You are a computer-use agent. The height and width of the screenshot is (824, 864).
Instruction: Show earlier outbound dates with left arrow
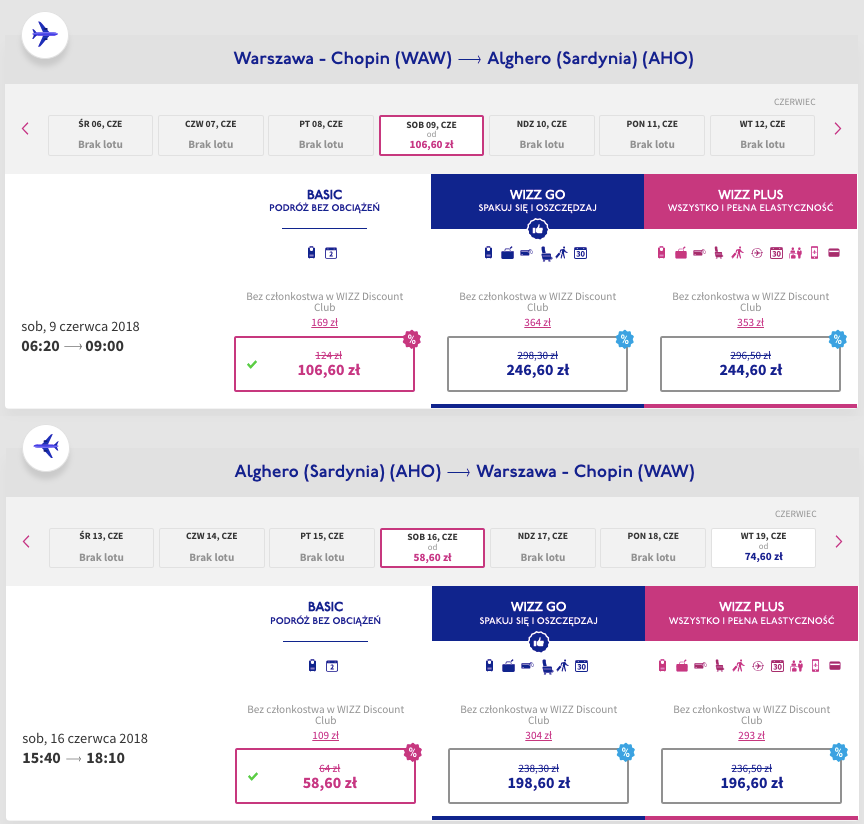coord(25,128)
